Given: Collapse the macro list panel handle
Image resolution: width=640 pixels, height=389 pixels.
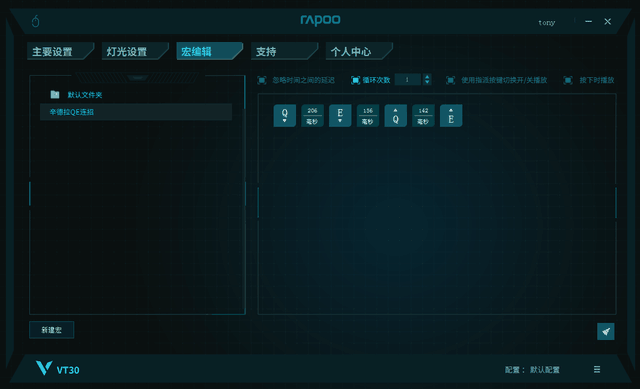Looking at the screenshot, I should 138,77.
